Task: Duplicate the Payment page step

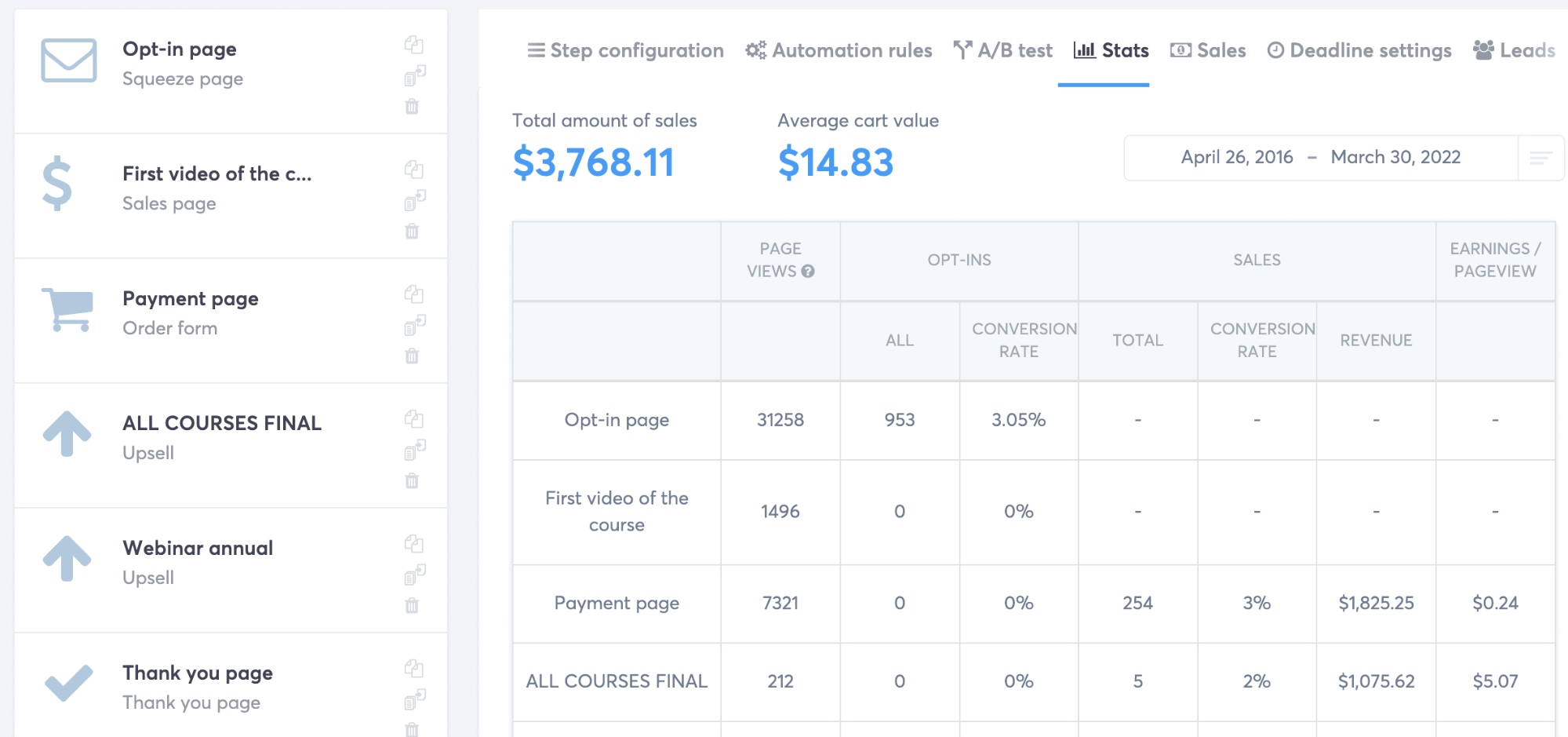Action: tap(414, 295)
